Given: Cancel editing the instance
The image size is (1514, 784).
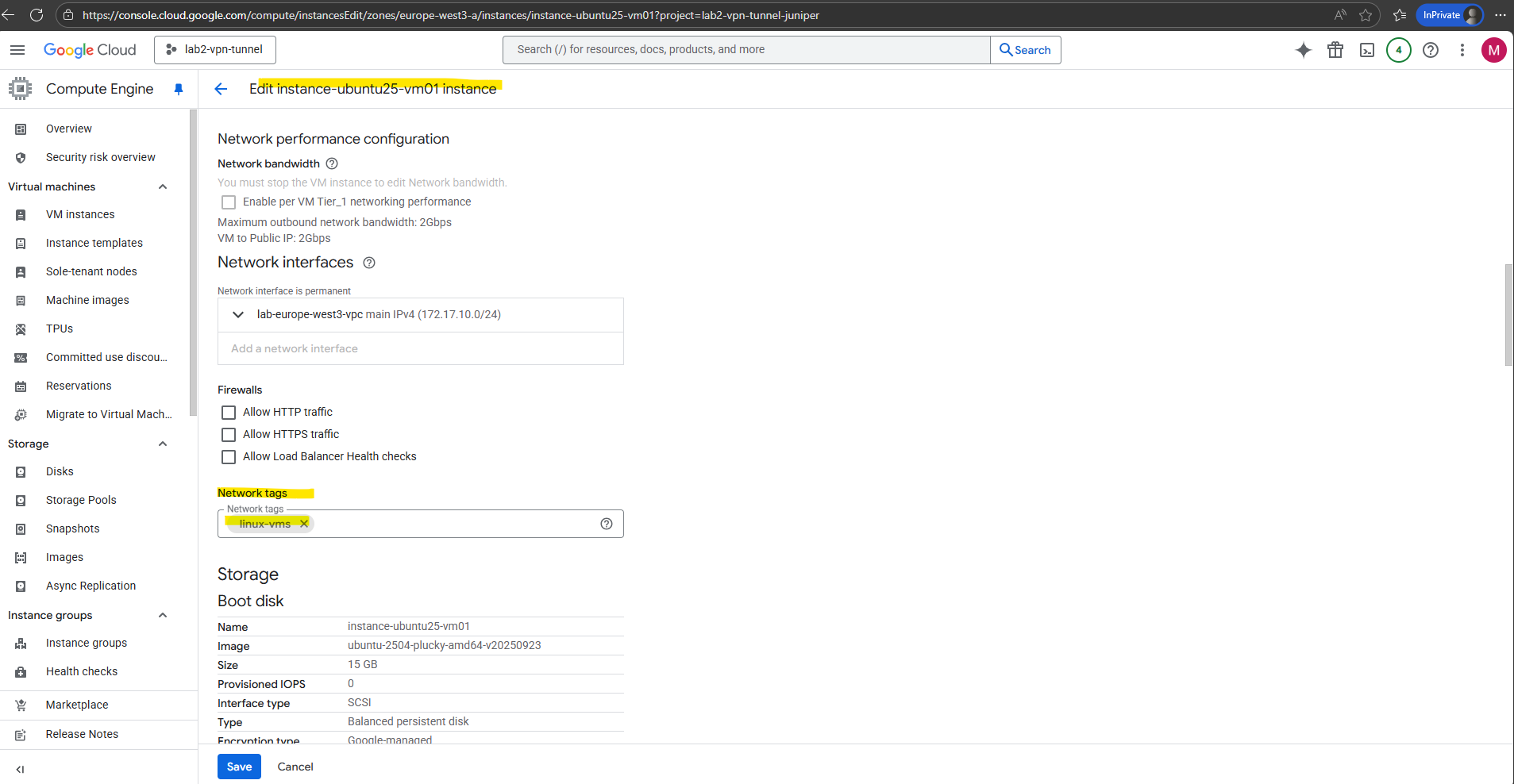Looking at the screenshot, I should pyautogui.click(x=295, y=767).
